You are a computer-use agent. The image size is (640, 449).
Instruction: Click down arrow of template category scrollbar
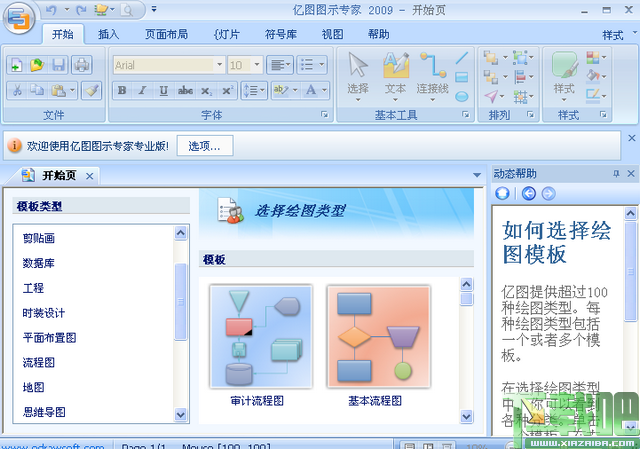click(x=180, y=414)
